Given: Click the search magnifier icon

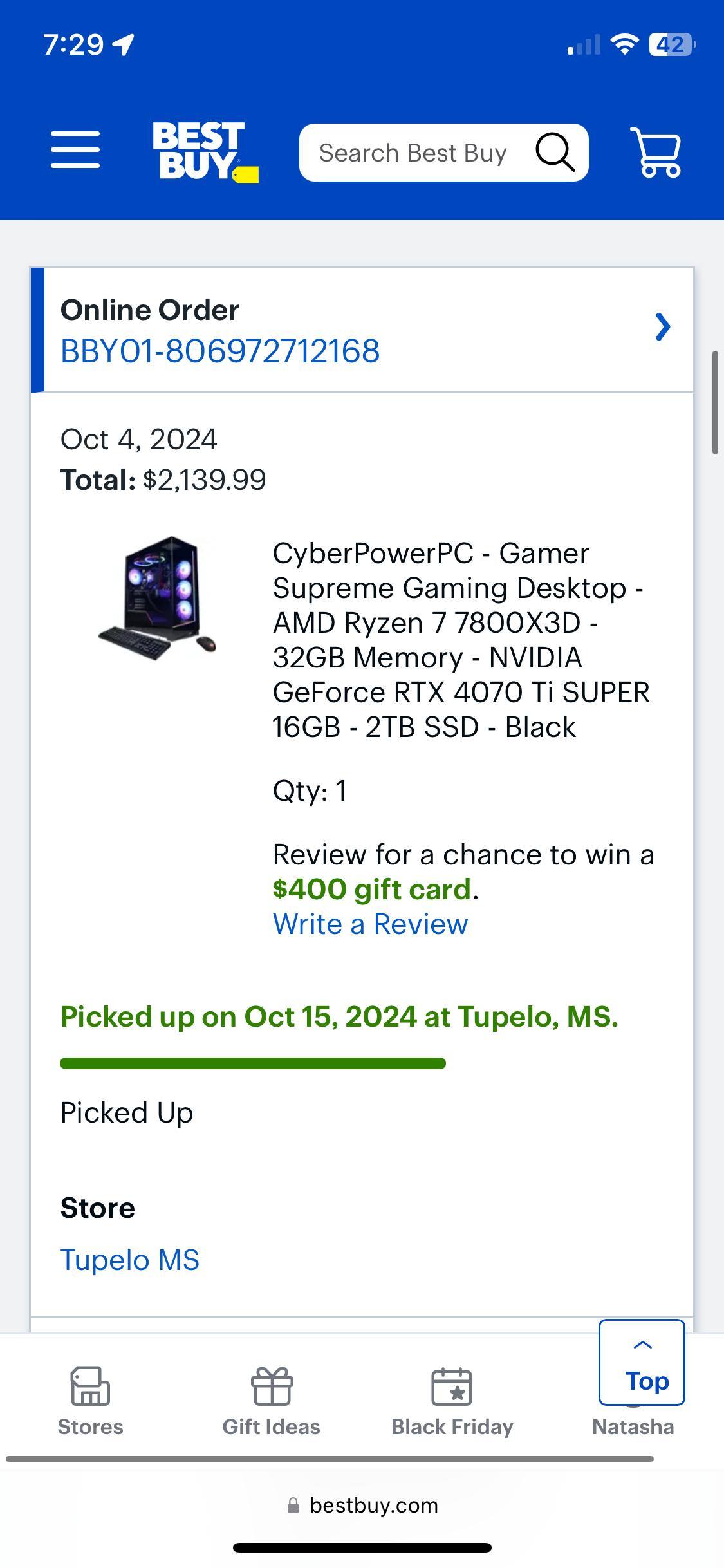Looking at the screenshot, I should [555, 152].
